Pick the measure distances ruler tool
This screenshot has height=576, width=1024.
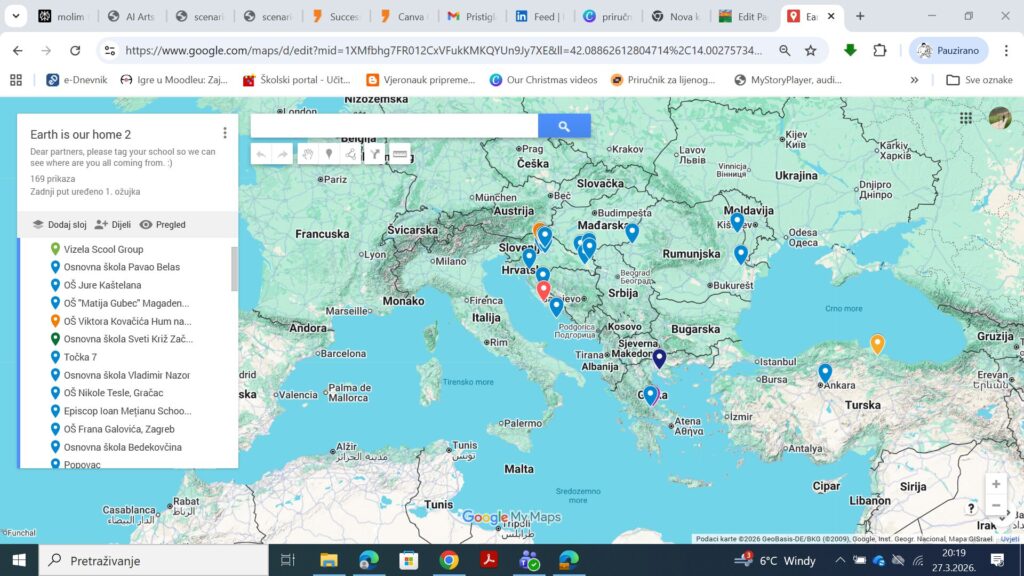[x=399, y=154]
